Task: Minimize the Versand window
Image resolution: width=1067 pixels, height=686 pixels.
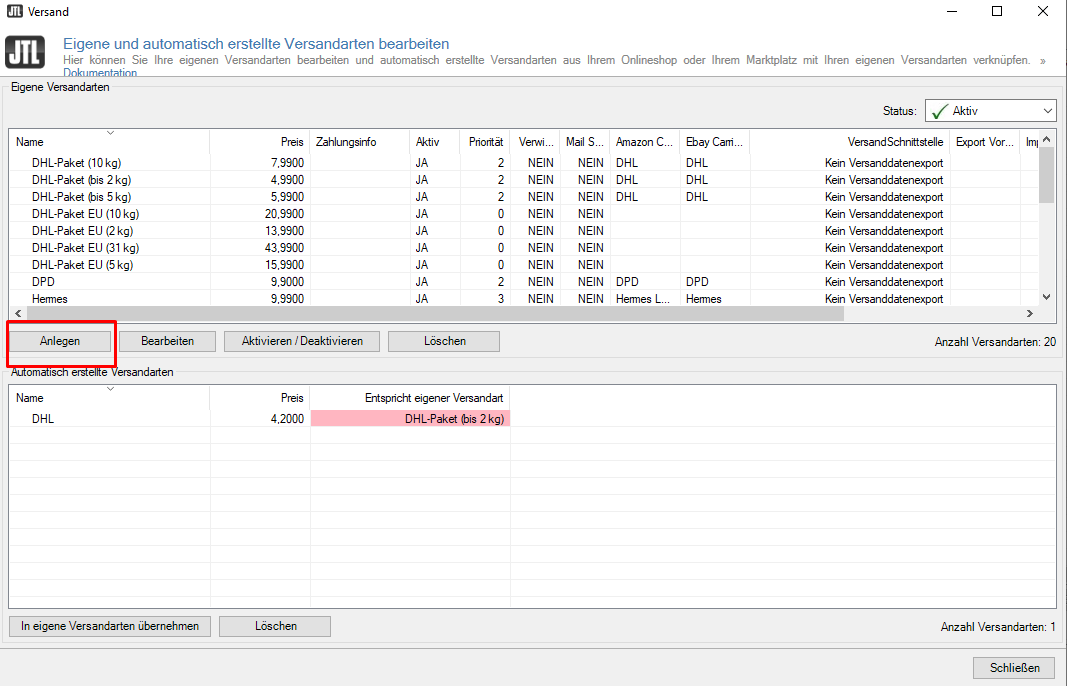Action: pos(951,12)
